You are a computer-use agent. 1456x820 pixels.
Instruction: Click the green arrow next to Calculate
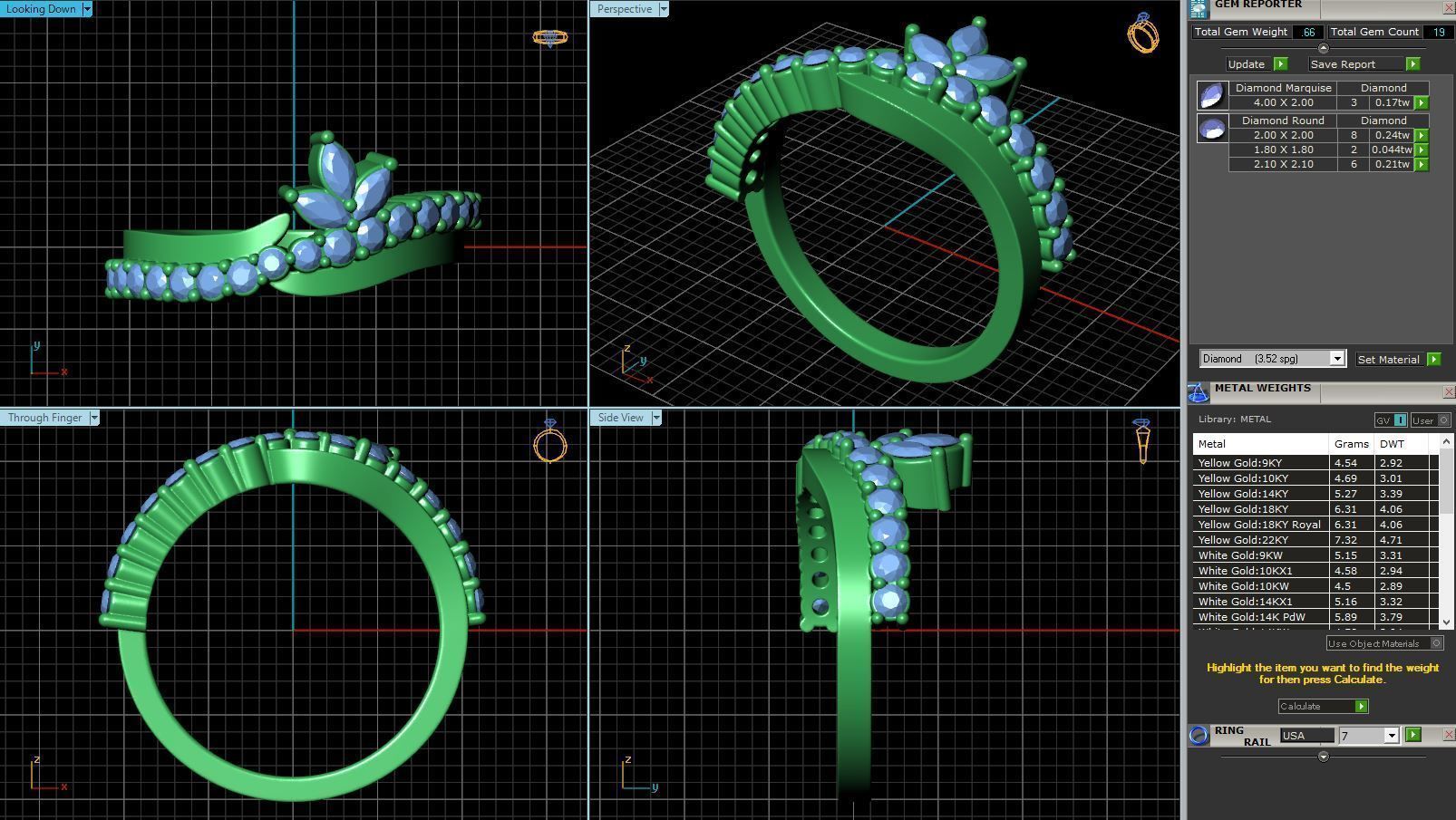pos(1361,706)
